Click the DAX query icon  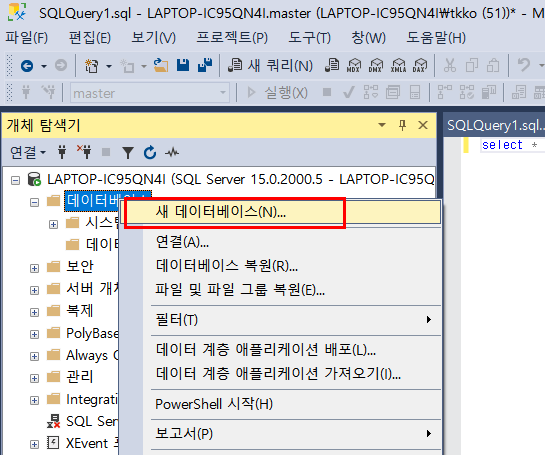pos(420,65)
